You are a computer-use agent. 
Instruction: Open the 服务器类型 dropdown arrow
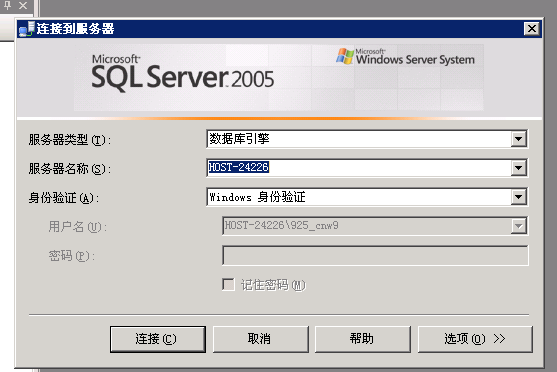point(519,139)
